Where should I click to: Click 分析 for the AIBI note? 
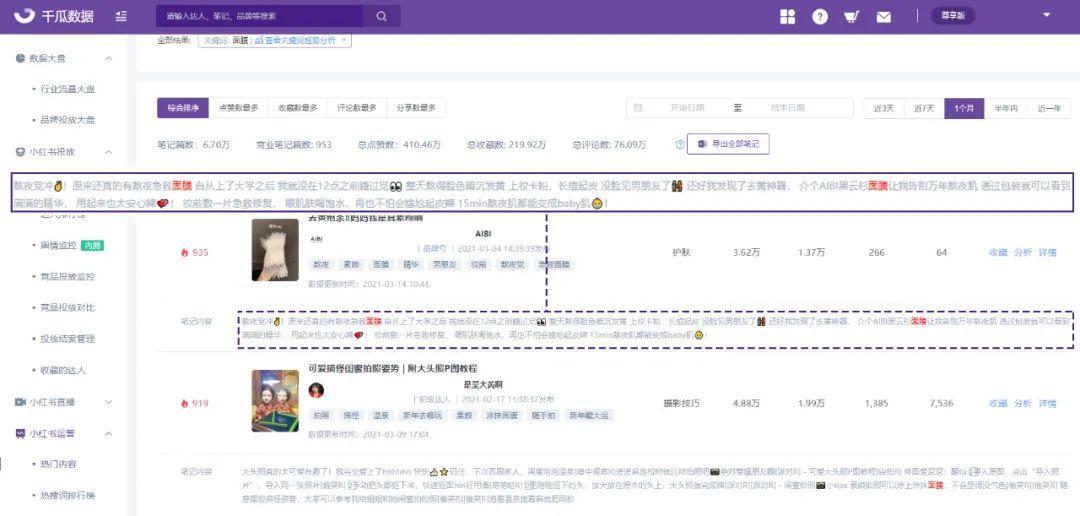click(x=1023, y=252)
